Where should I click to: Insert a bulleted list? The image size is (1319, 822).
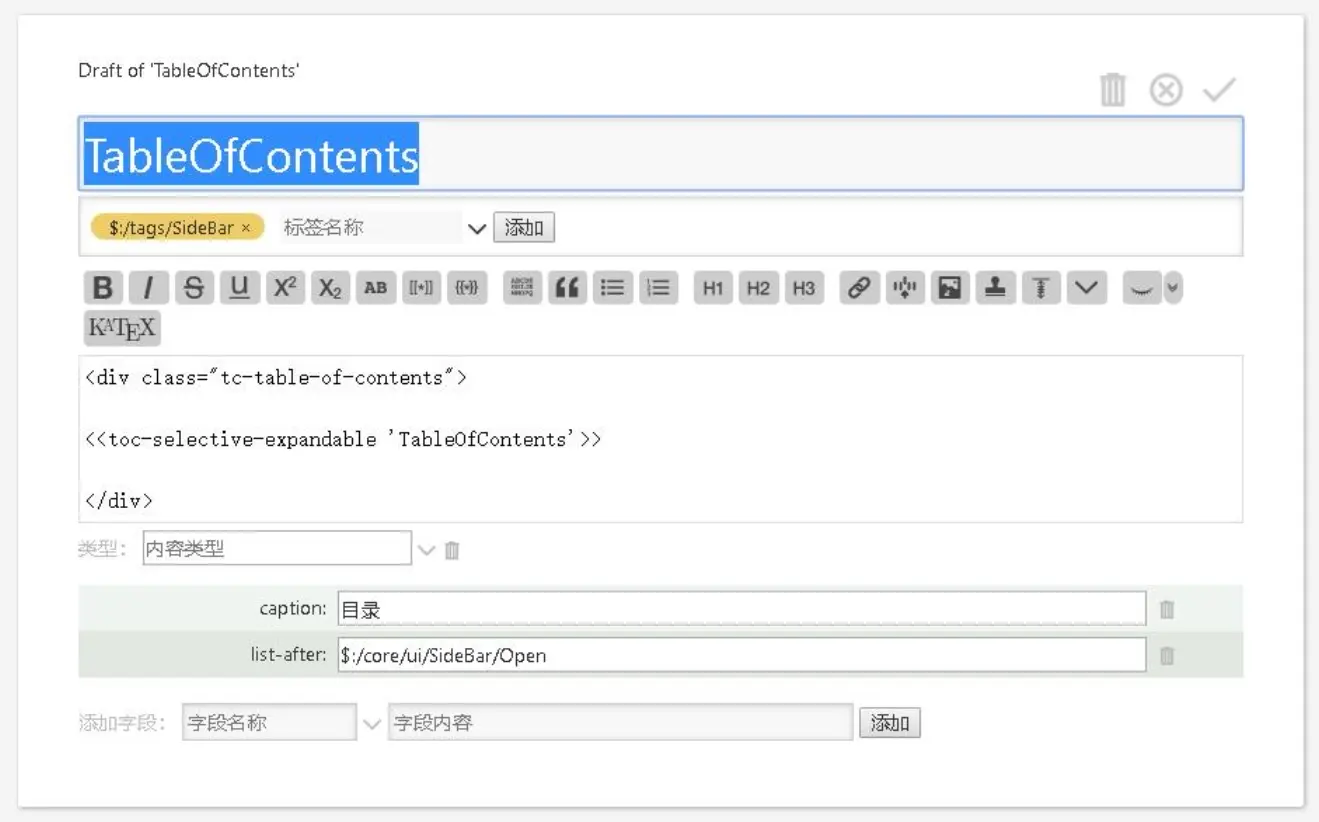612,288
